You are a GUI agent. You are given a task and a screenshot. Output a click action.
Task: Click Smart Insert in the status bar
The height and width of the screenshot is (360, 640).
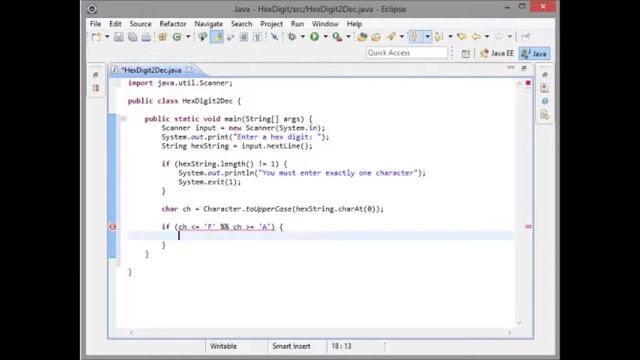pyautogui.click(x=291, y=346)
